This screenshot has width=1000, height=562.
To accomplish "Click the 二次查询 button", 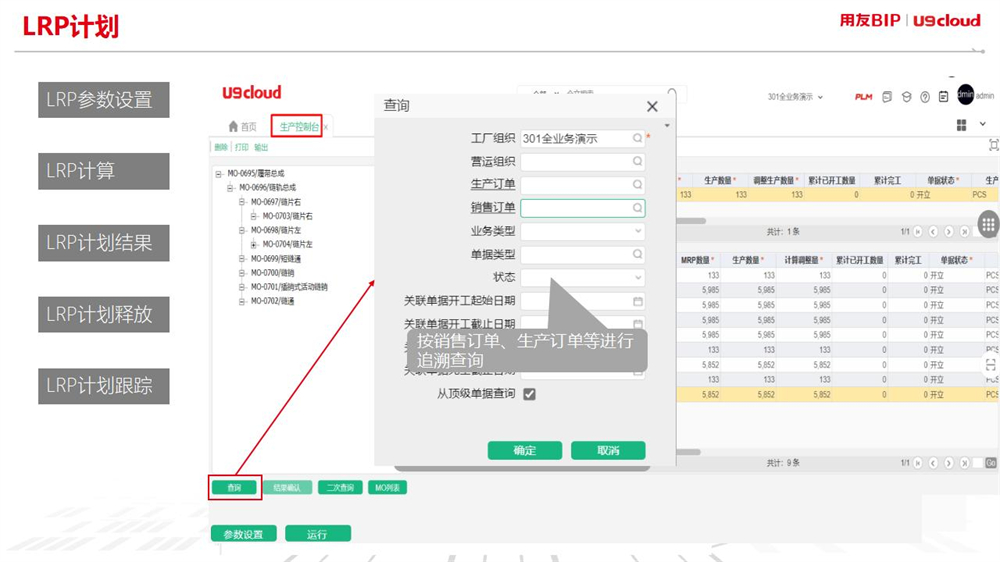I will pyautogui.click(x=340, y=487).
